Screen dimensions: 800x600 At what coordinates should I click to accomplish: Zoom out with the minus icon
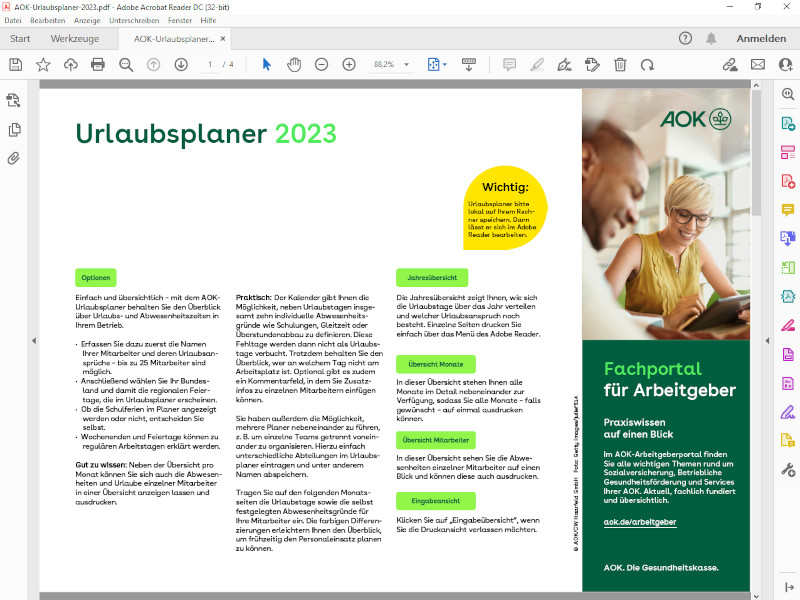tap(321, 65)
